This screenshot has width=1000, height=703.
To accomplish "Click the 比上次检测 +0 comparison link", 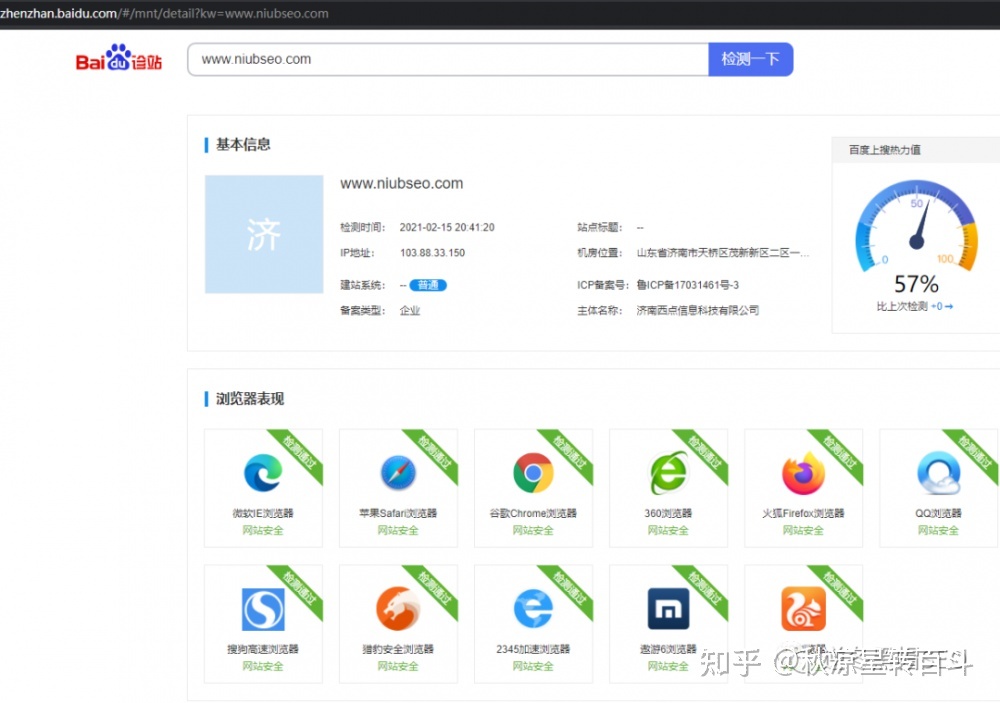I will coord(913,307).
